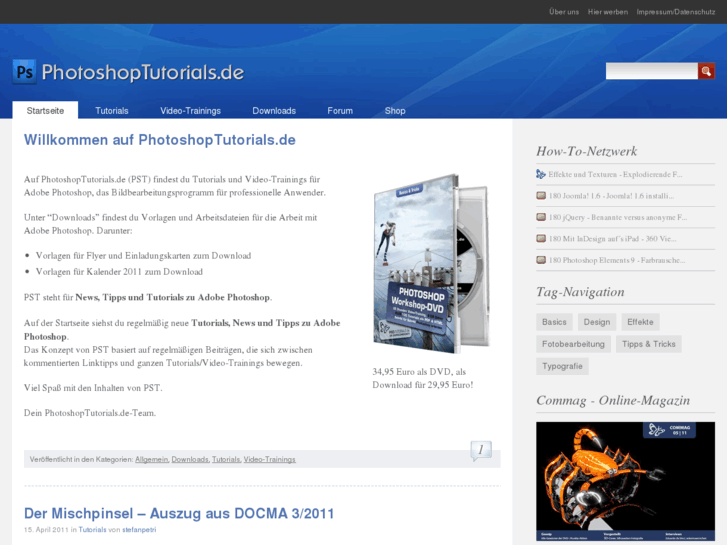The image size is (727, 545).
Task: Select the Design tag
Action: [597, 322]
